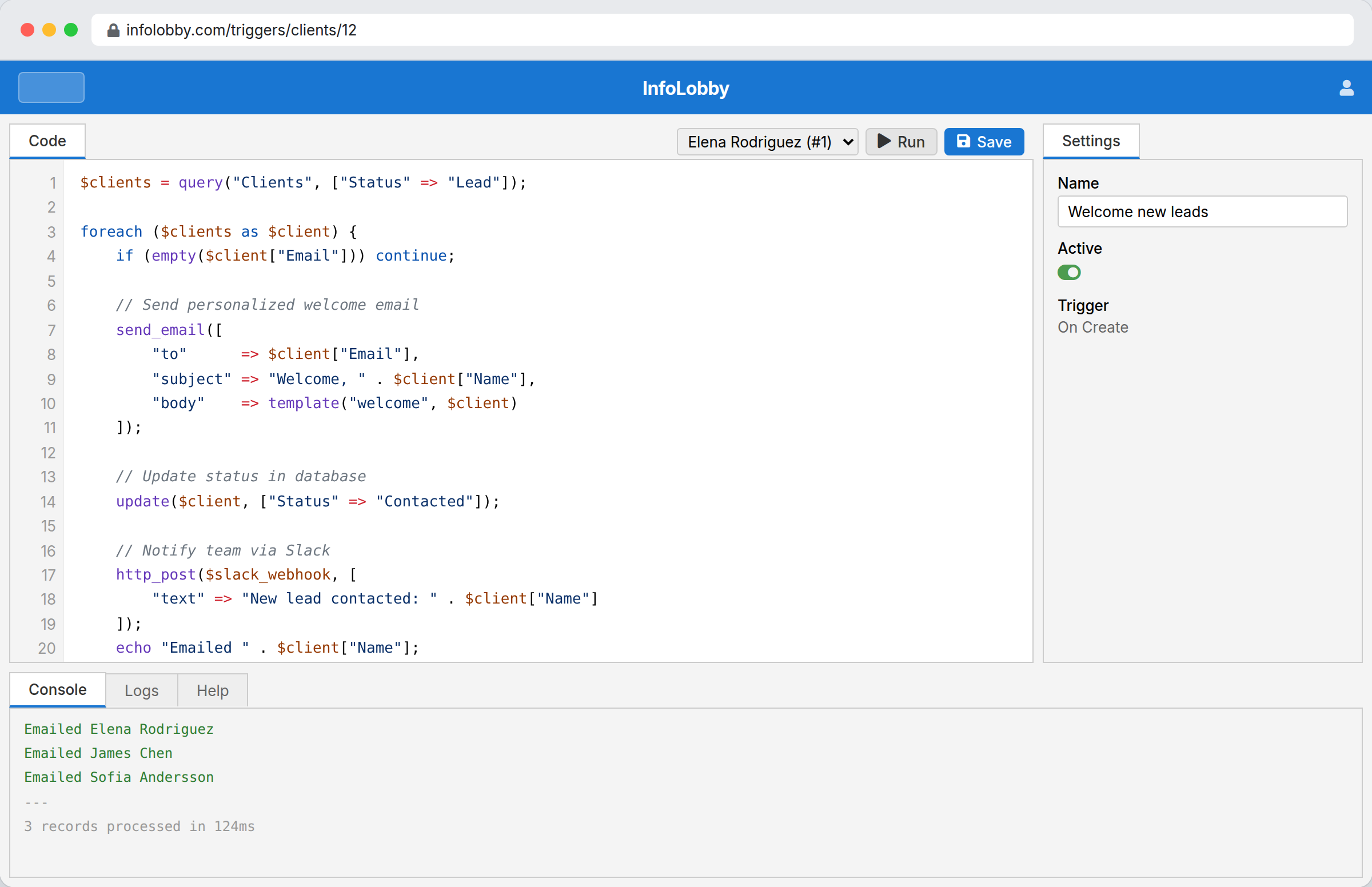This screenshot has height=887, width=1372.
Task: Select the Code tab
Action: 47,140
